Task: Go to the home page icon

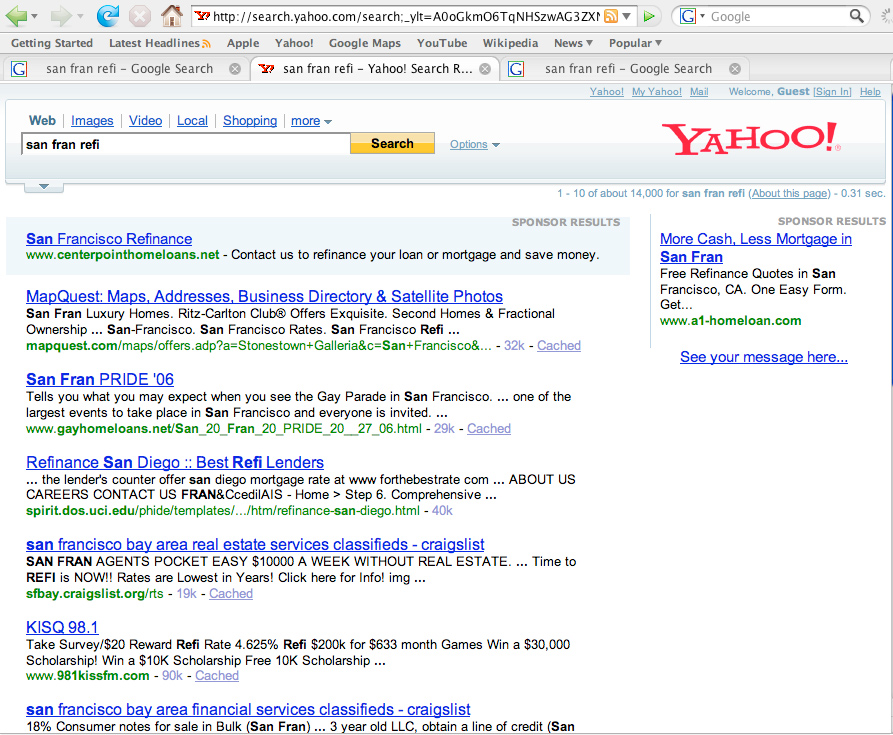Action: tap(171, 15)
